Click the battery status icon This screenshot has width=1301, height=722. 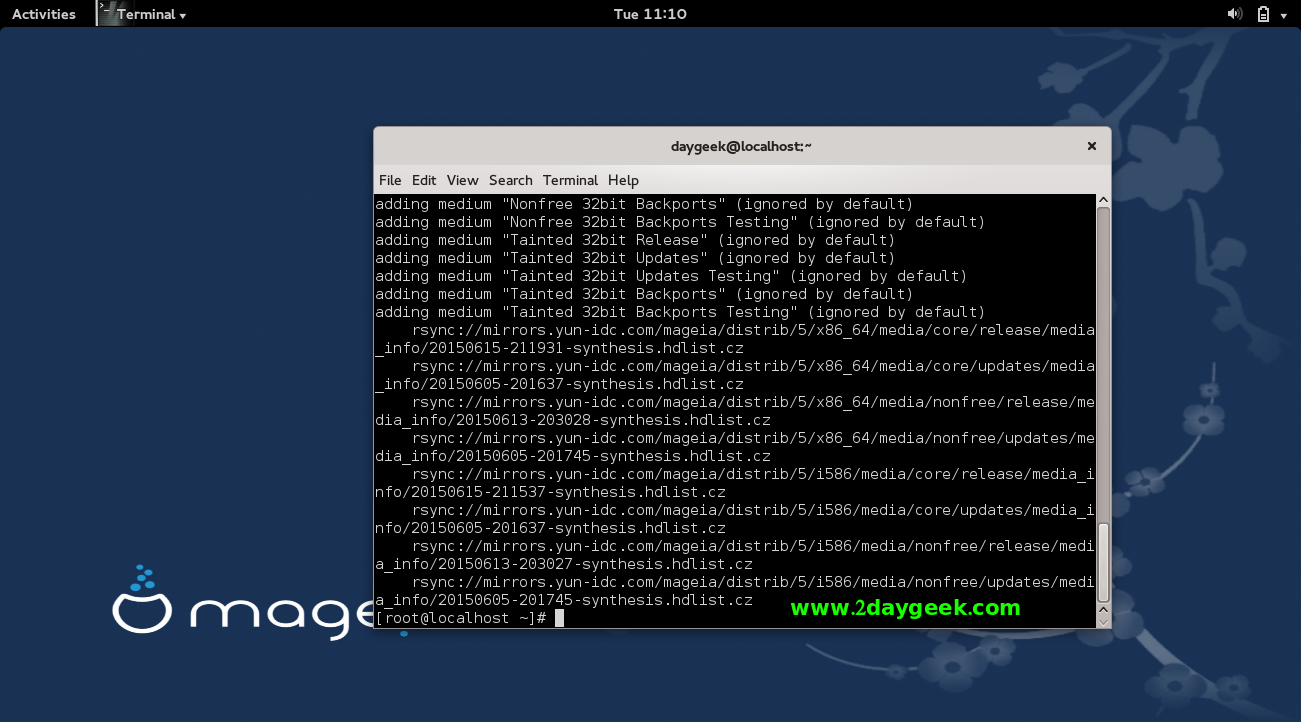click(x=1263, y=14)
